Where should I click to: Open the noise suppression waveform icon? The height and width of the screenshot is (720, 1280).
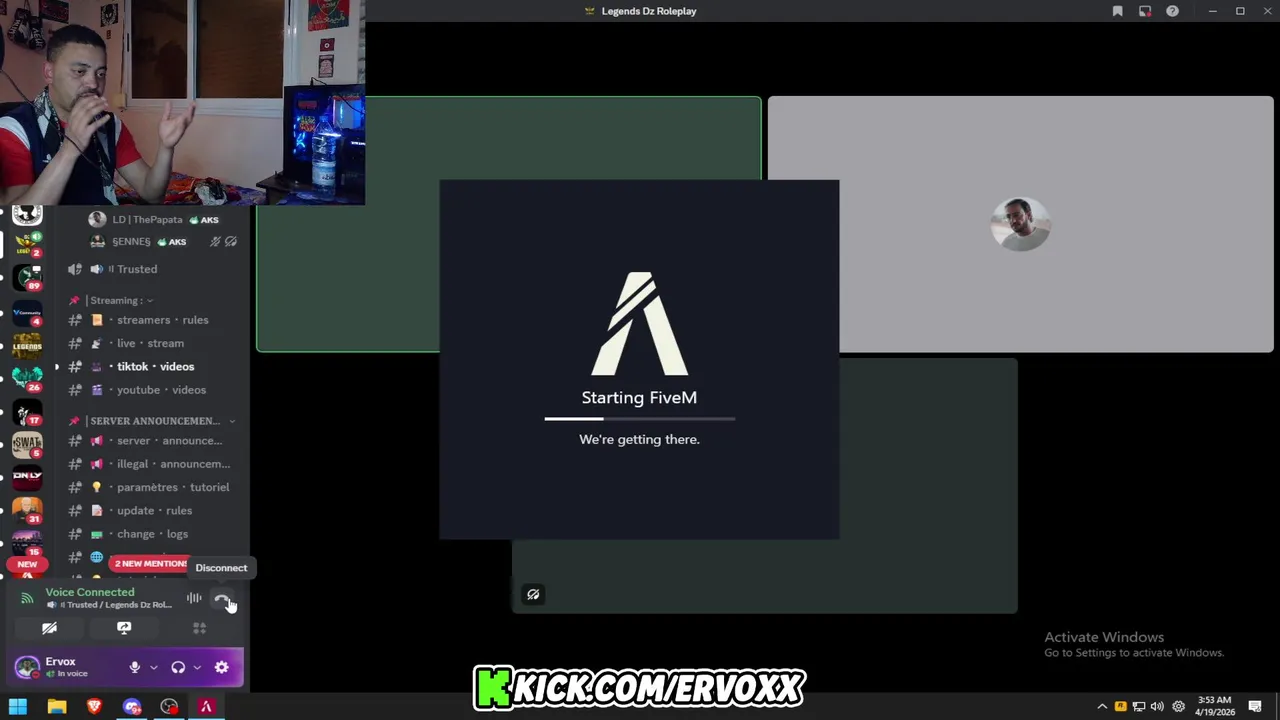coord(194,598)
